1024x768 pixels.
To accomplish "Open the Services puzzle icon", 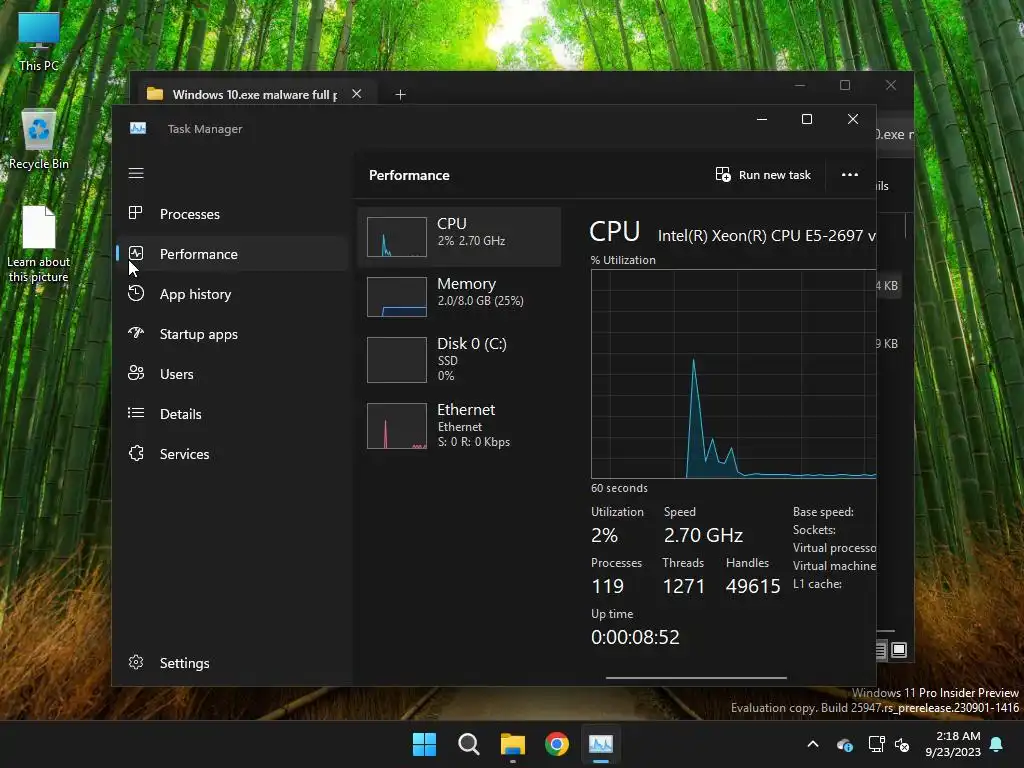I will [x=136, y=453].
